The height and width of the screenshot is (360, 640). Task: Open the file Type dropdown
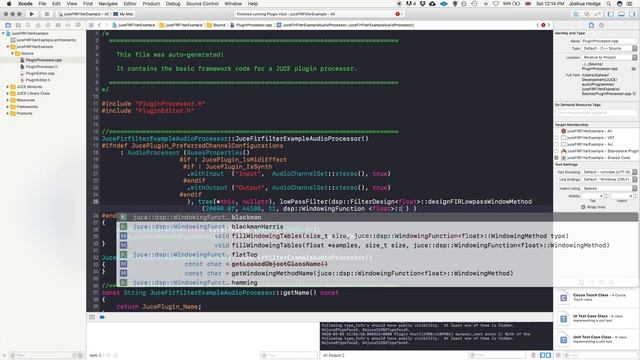[609, 48]
